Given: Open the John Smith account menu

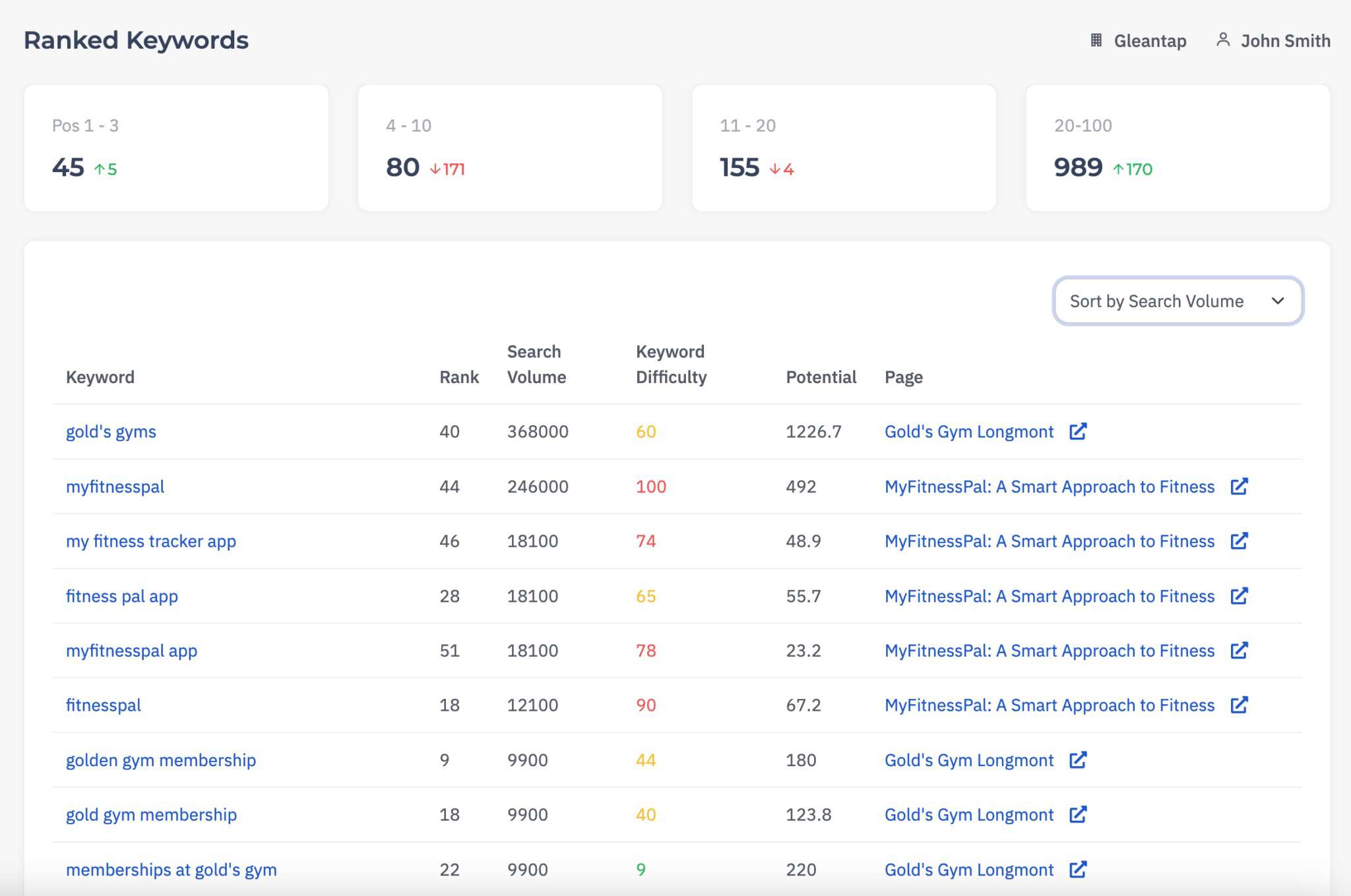Looking at the screenshot, I should tap(1284, 41).
